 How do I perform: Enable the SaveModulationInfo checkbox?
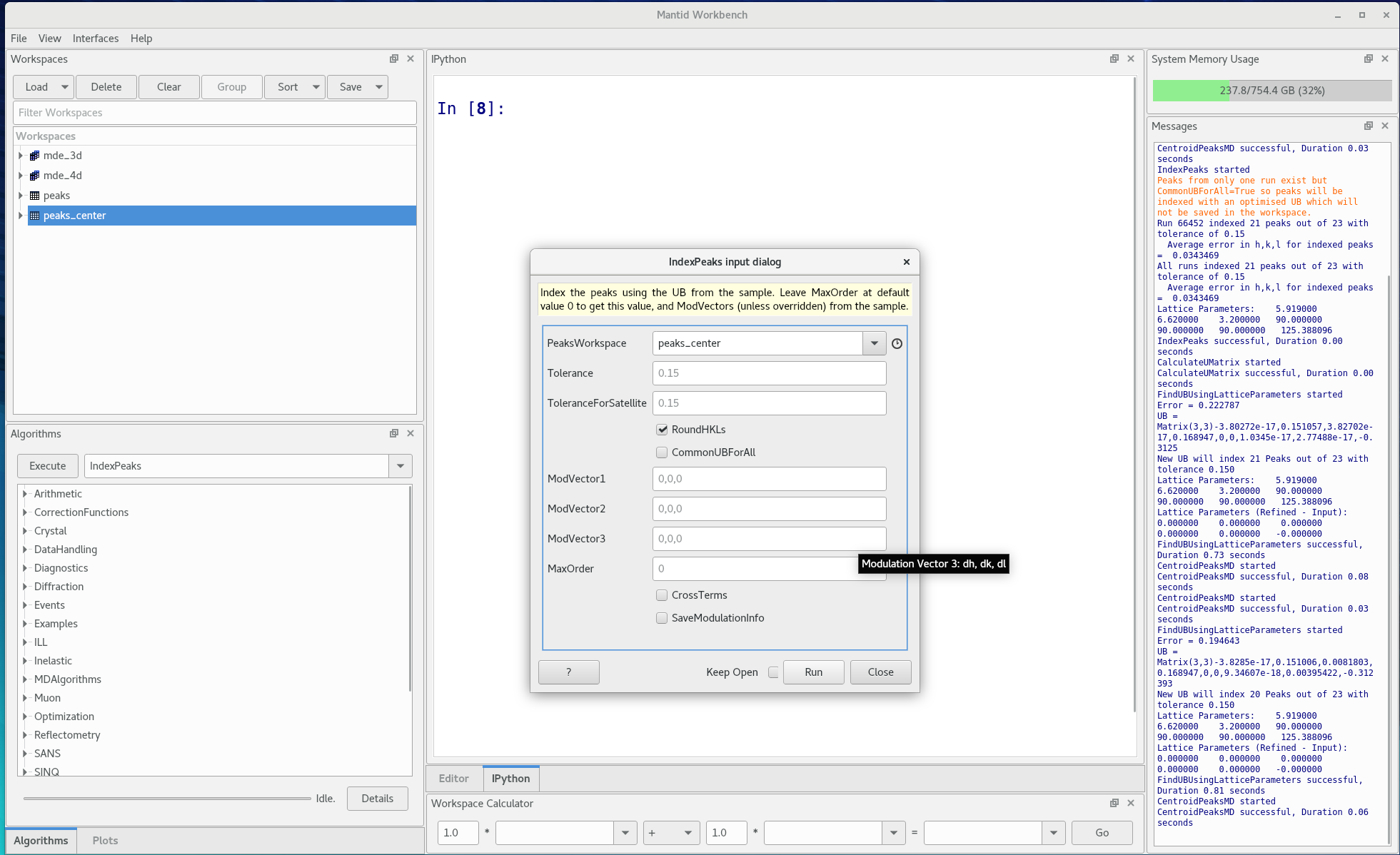661,617
